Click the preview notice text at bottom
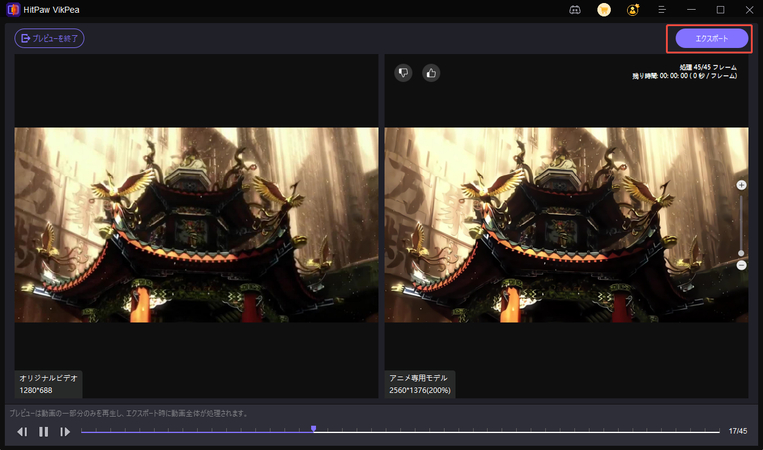 pyautogui.click(x=129, y=414)
